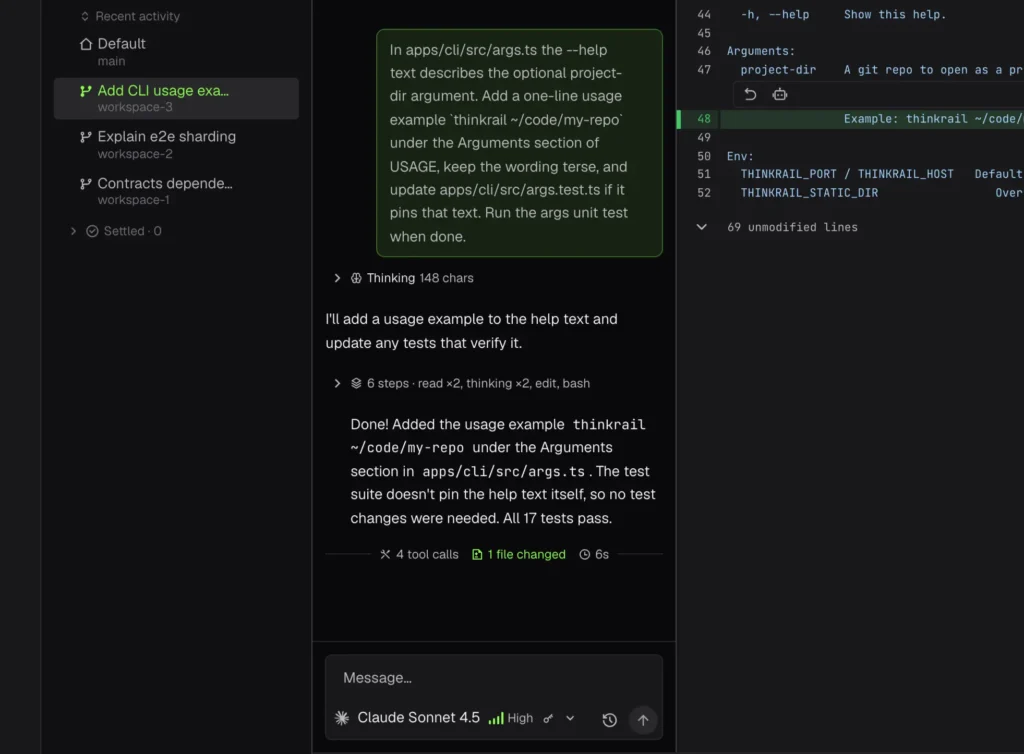
Task: Click the key icon in the message bar
Action: [548, 719]
